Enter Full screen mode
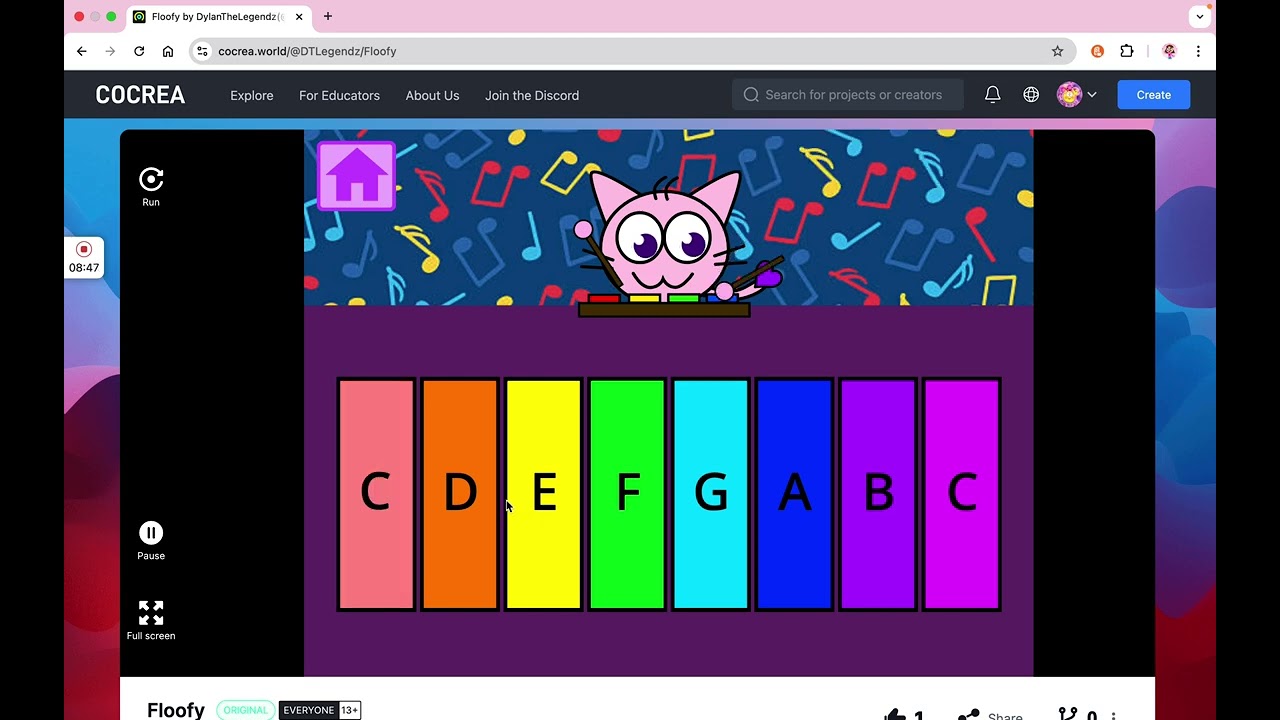1280x720 pixels. pyautogui.click(x=151, y=613)
